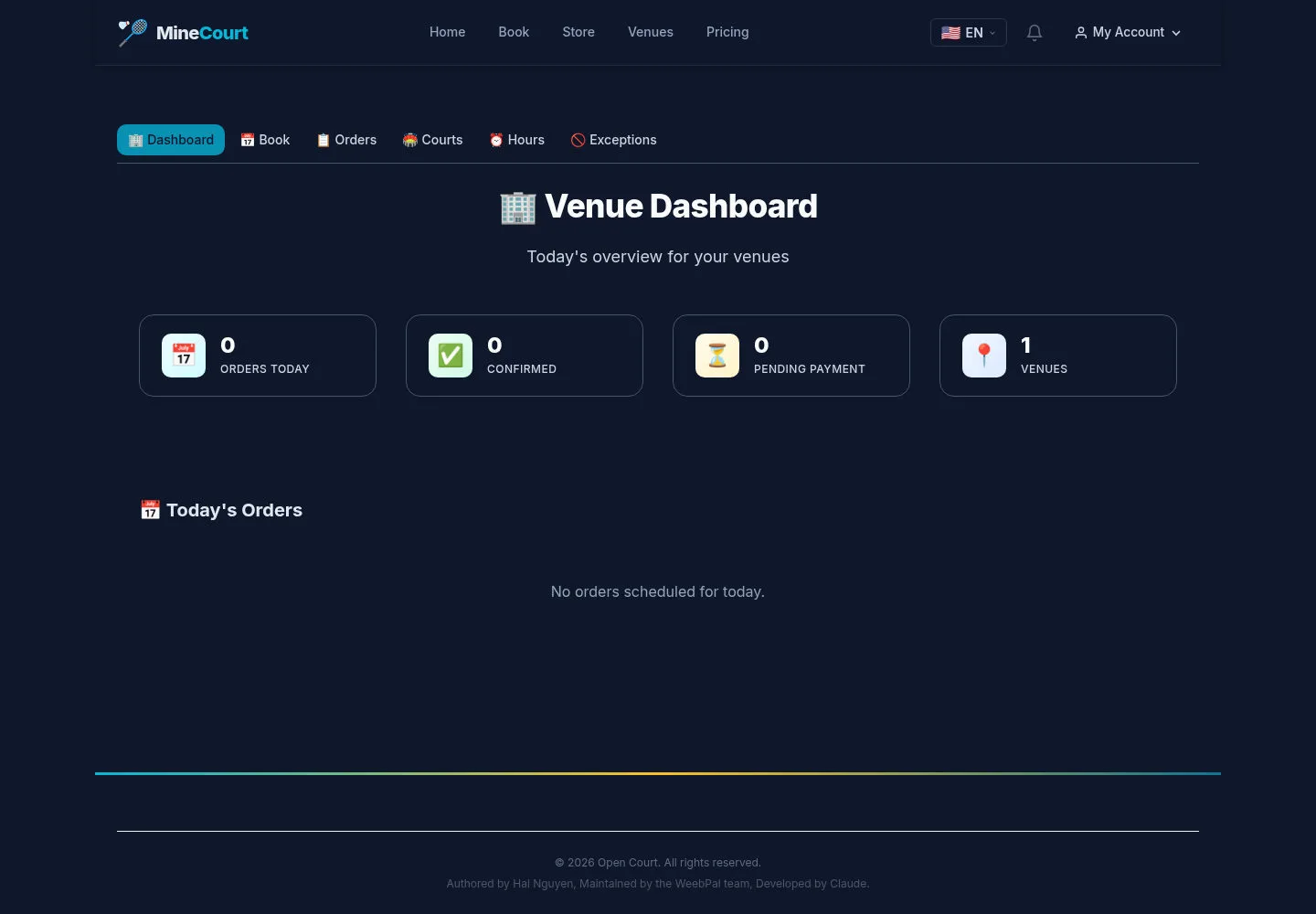Open the Book tab in venue toolbar
Screen dimensions: 1316x914
(x=265, y=140)
